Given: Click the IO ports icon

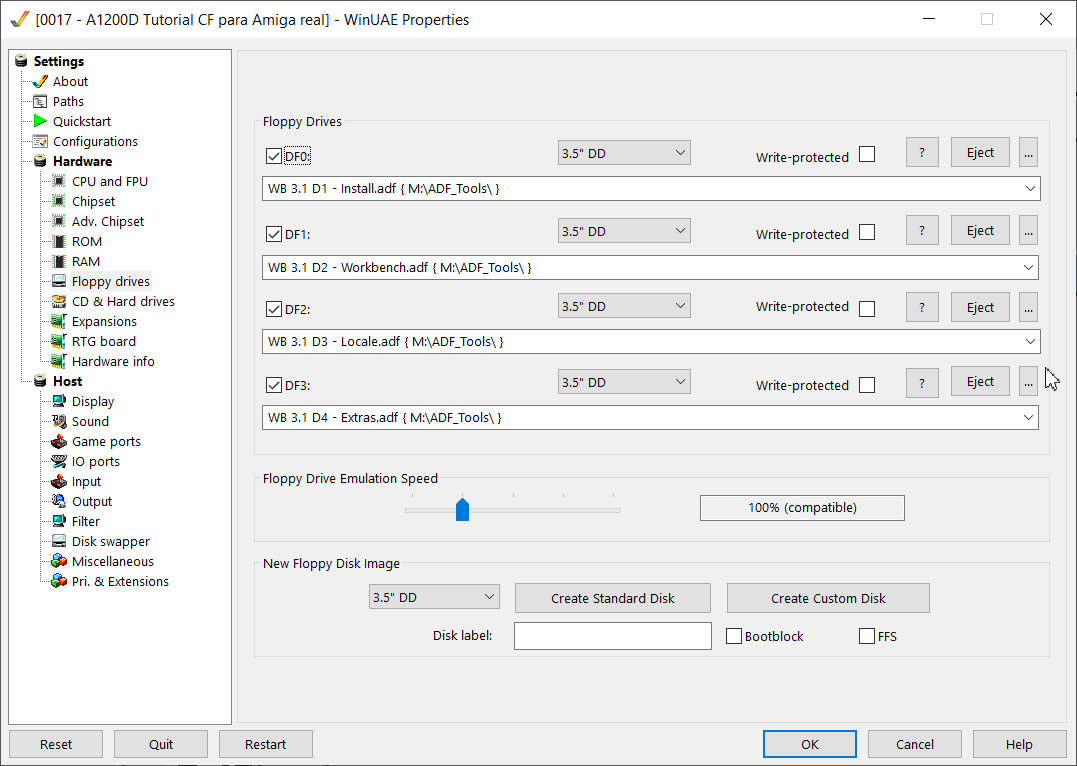Looking at the screenshot, I should pyautogui.click(x=59, y=462).
